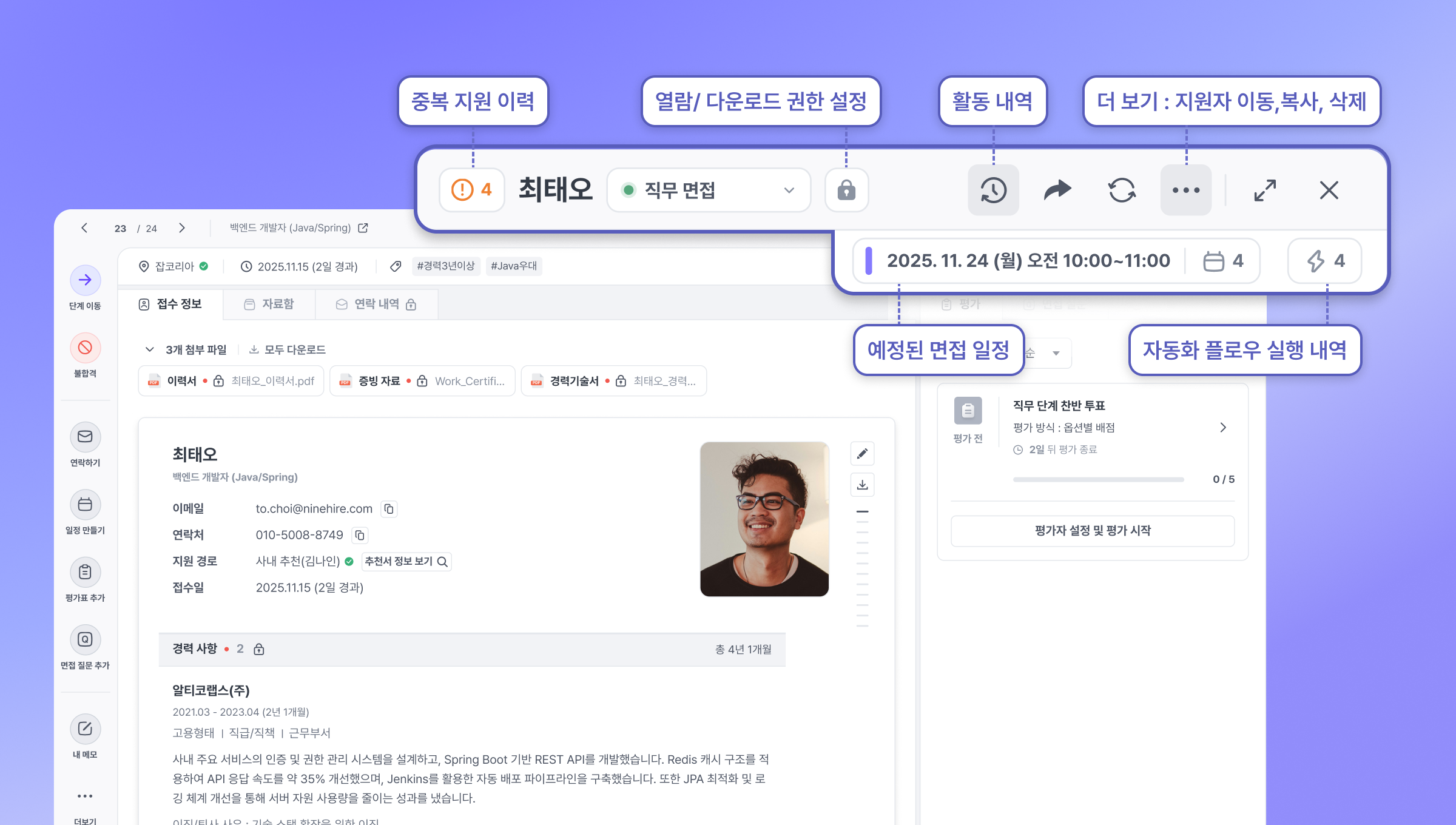This screenshot has width=1456, height=825.
Task: Copy the email address with copy icon
Action: coord(389,509)
